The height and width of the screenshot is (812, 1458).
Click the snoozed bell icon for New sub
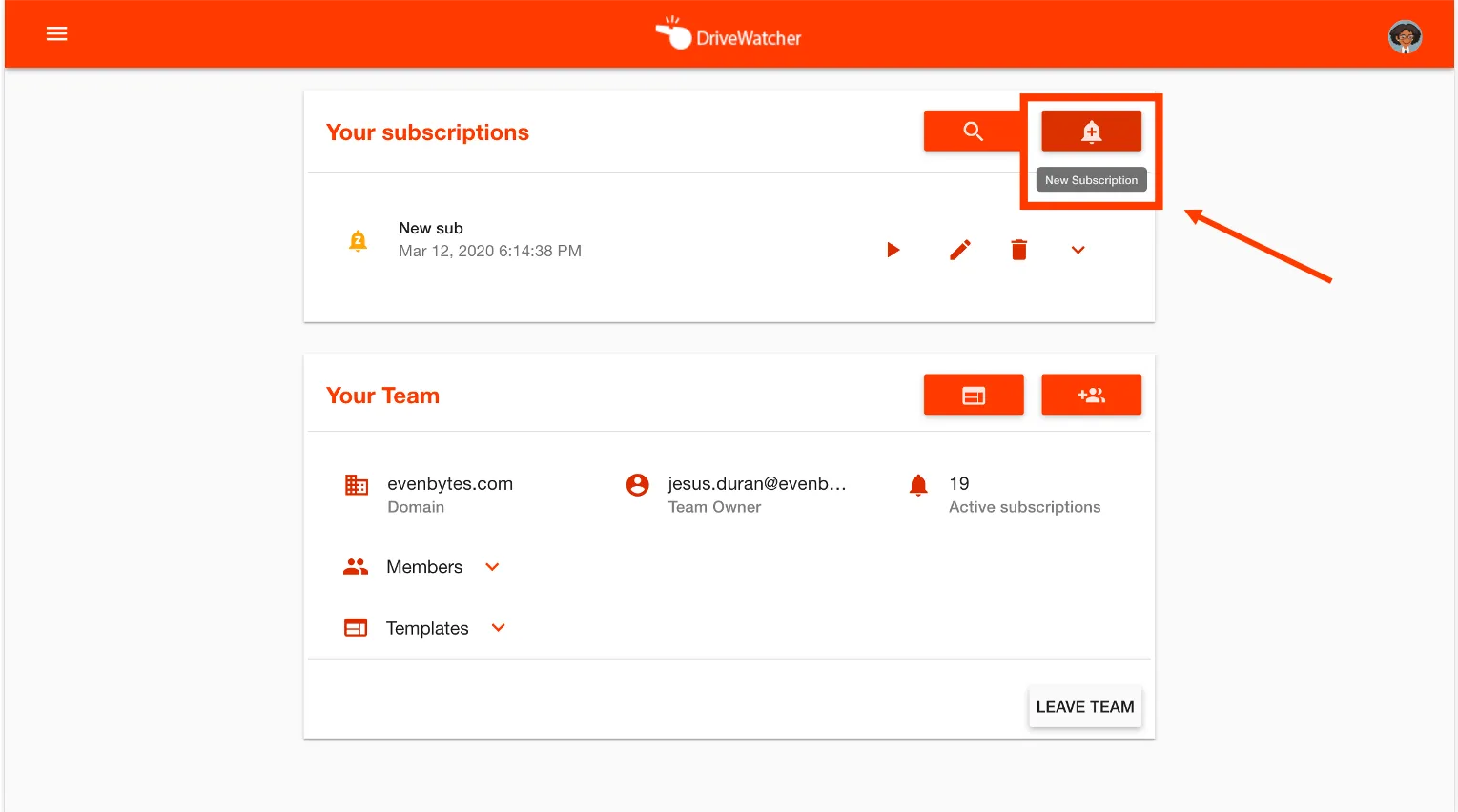(x=359, y=240)
